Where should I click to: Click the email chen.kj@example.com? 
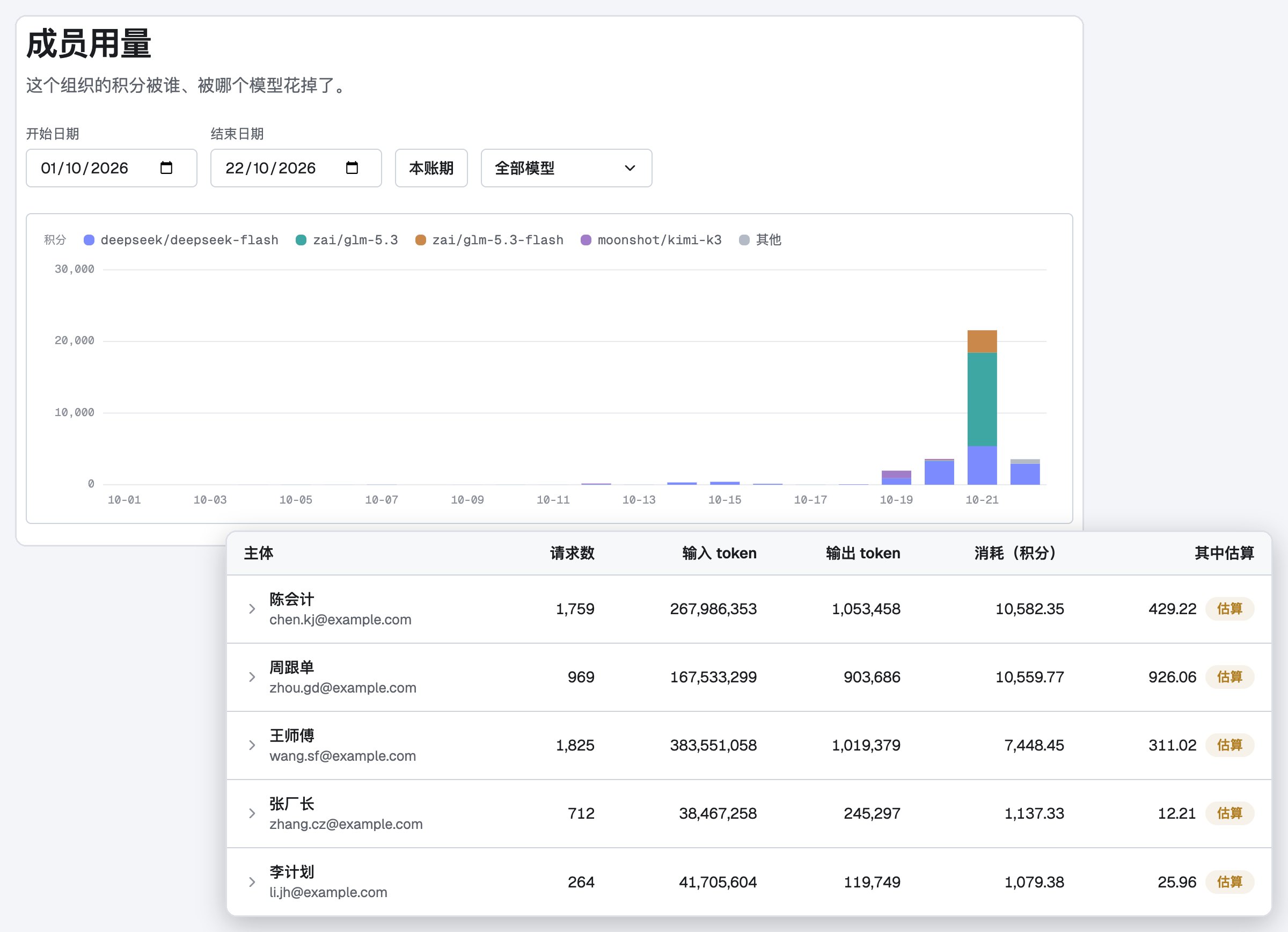click(x=340, y=620)
